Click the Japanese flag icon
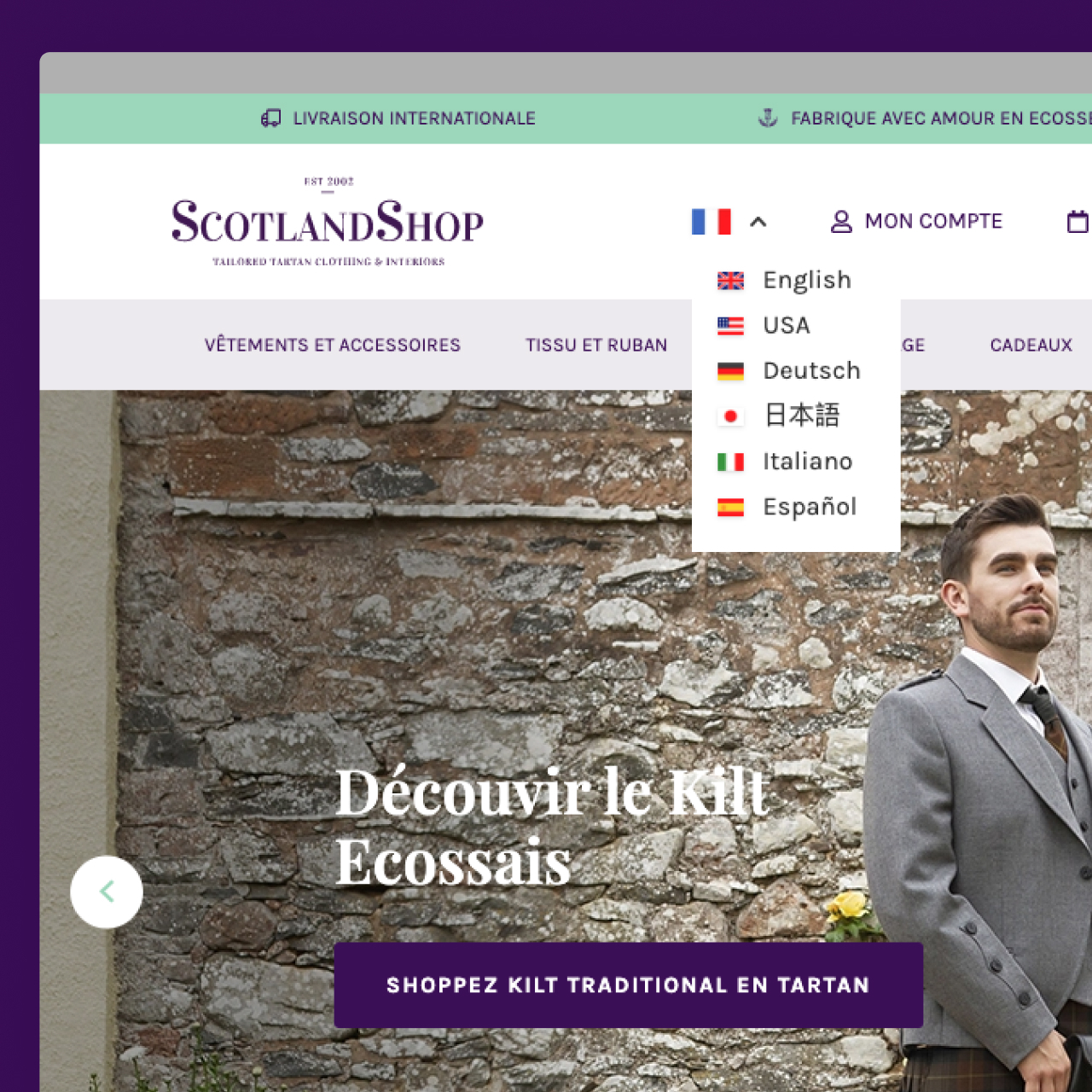Screen dimensions: 1092x1092 click(x=730, y=416)
